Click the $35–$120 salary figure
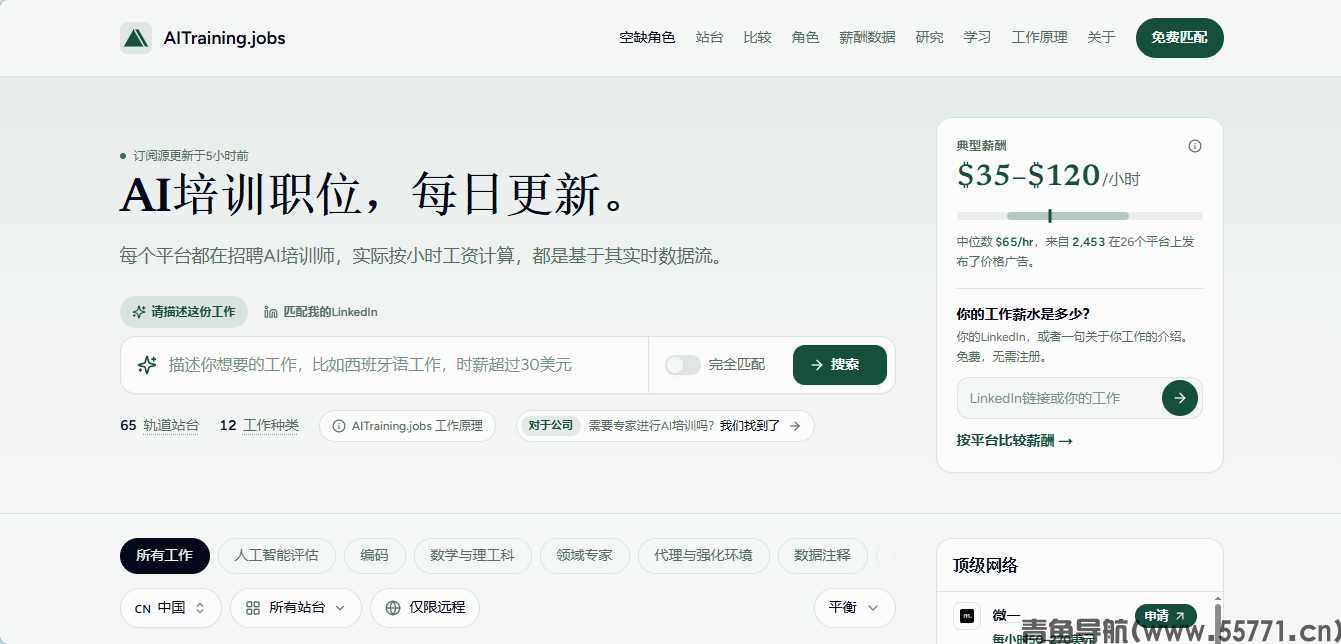Screen dimensions: 1341x644 click(x=1029, y=176)
